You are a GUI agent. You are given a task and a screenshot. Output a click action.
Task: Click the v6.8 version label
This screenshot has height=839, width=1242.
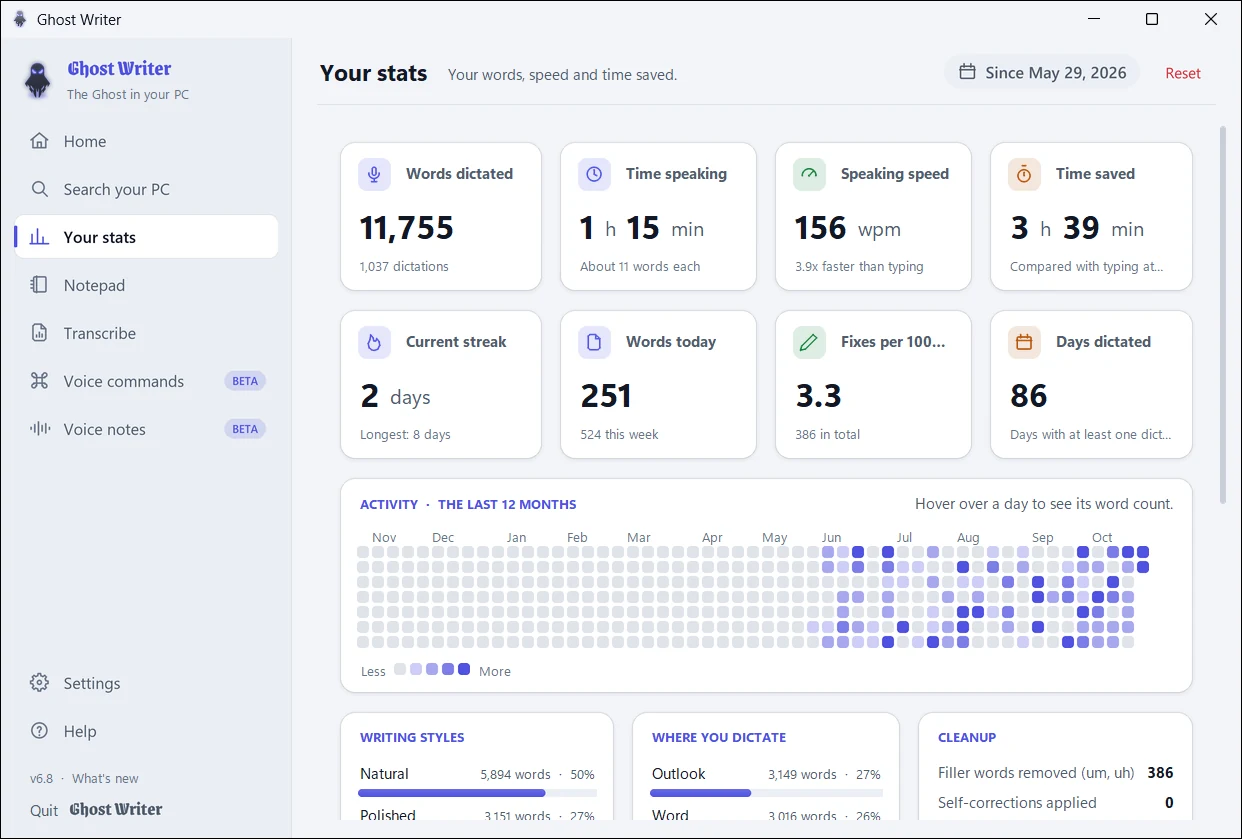pyautogui.click(x=41, y=778)
